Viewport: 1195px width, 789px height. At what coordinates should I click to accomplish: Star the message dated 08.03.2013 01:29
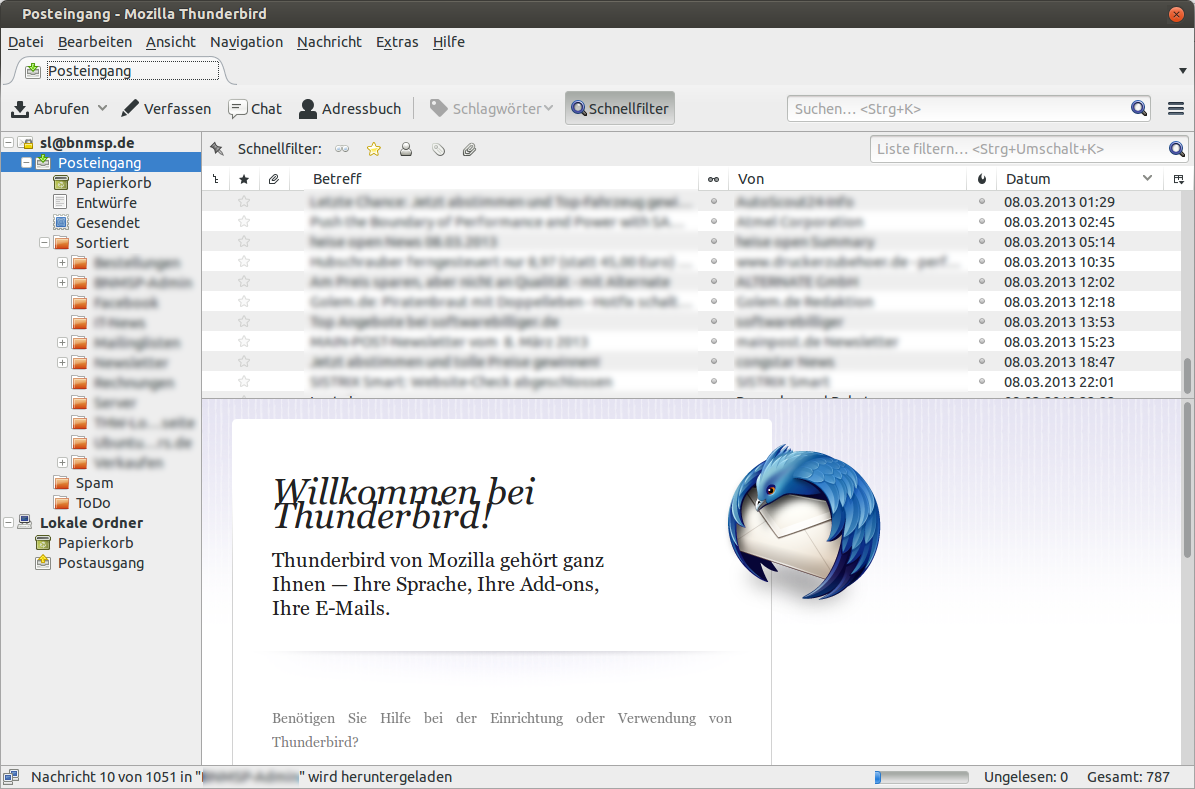244,202
